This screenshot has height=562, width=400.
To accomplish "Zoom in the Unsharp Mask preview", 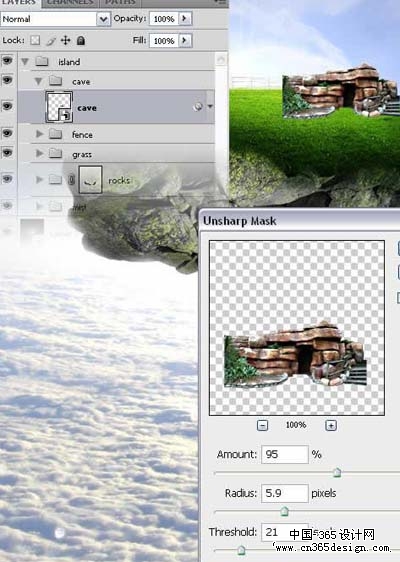I will pos(331,425).
